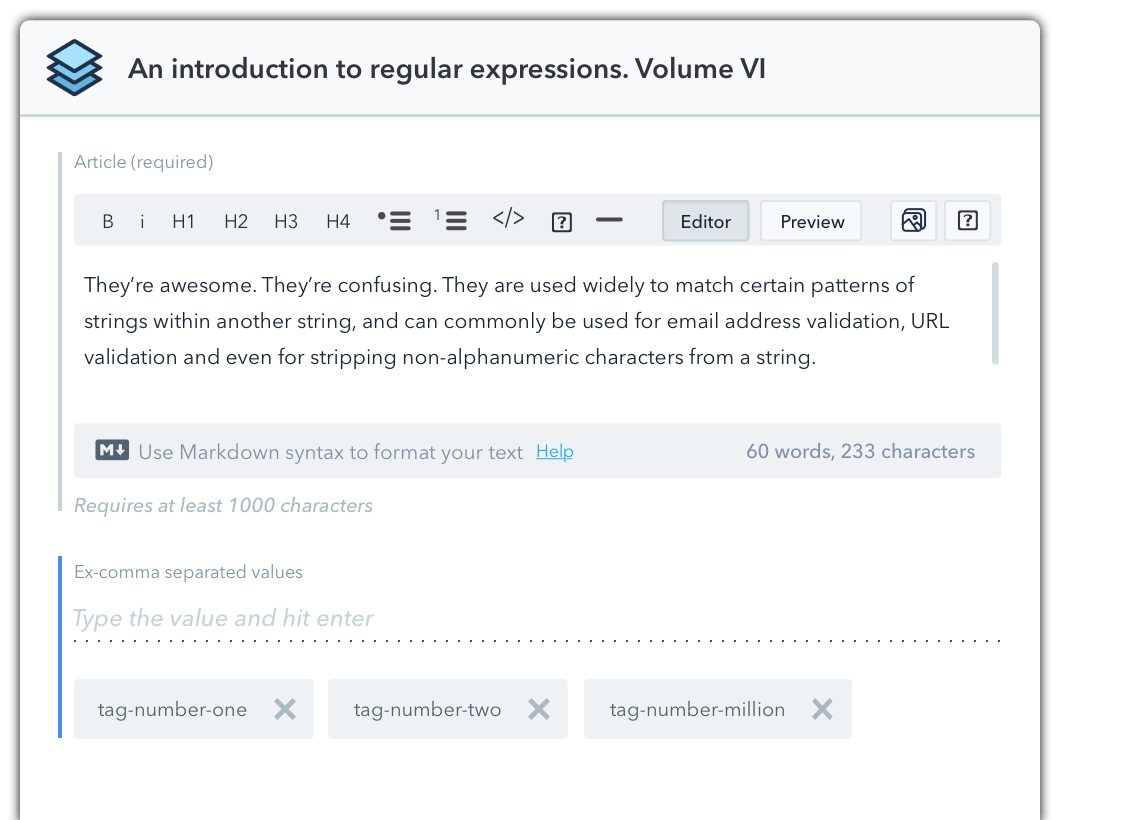Insert an H1 heading
This screenshot has width=1140, height=820.
[x=183, y=221]
